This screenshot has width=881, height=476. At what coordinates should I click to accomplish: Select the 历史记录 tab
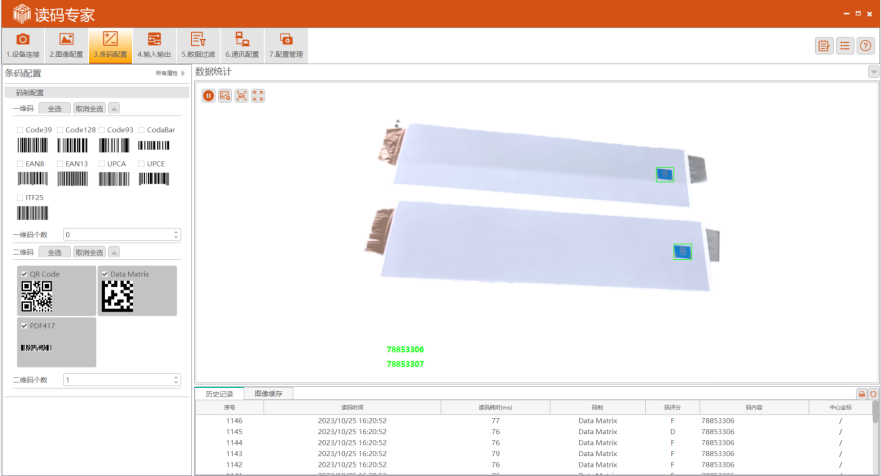pyautogui.click(x=219, y=394)
